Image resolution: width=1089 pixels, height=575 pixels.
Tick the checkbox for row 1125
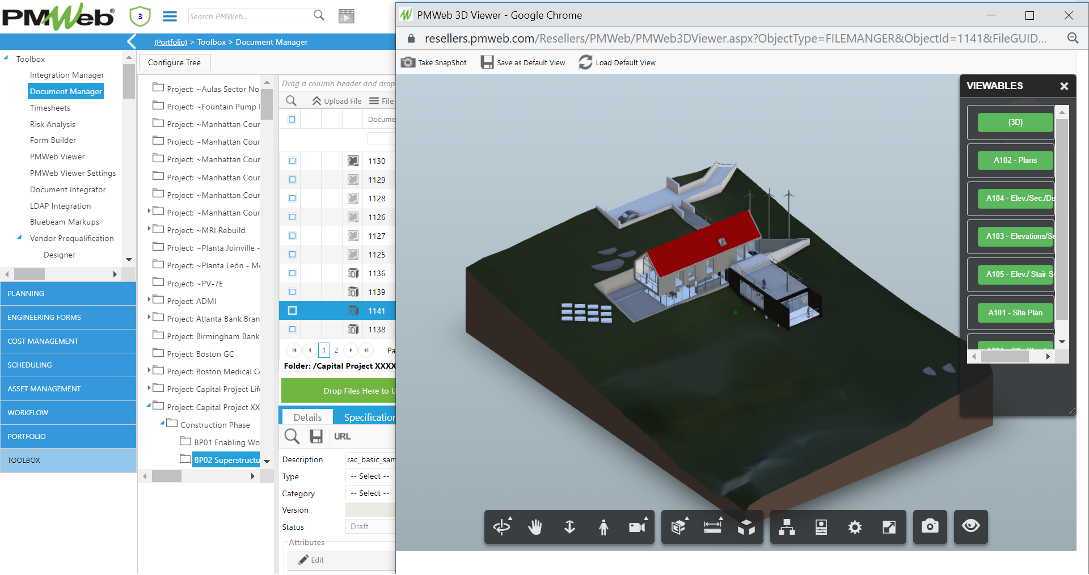click(x=292, y=255)
